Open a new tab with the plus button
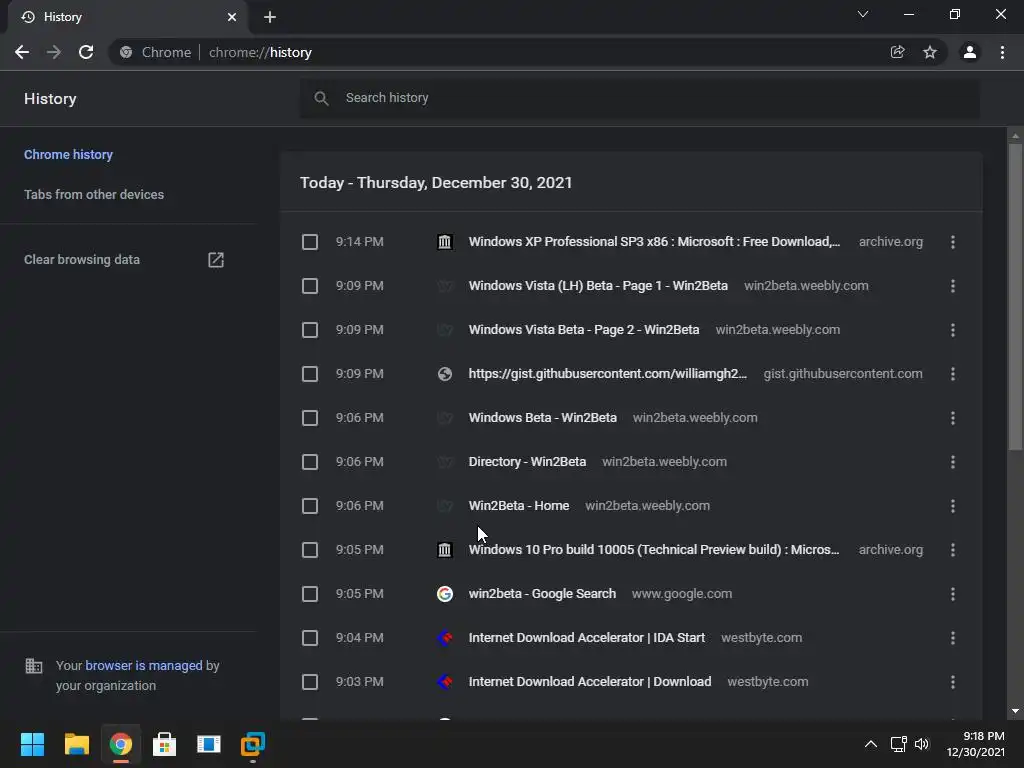Viewport: 1024px width, 768px height. pos(270,17)
